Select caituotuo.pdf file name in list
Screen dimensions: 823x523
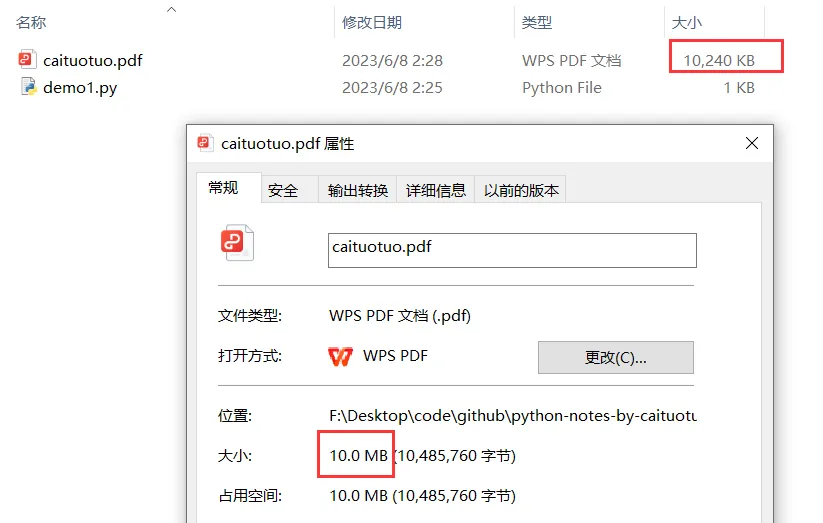(93, 60)
